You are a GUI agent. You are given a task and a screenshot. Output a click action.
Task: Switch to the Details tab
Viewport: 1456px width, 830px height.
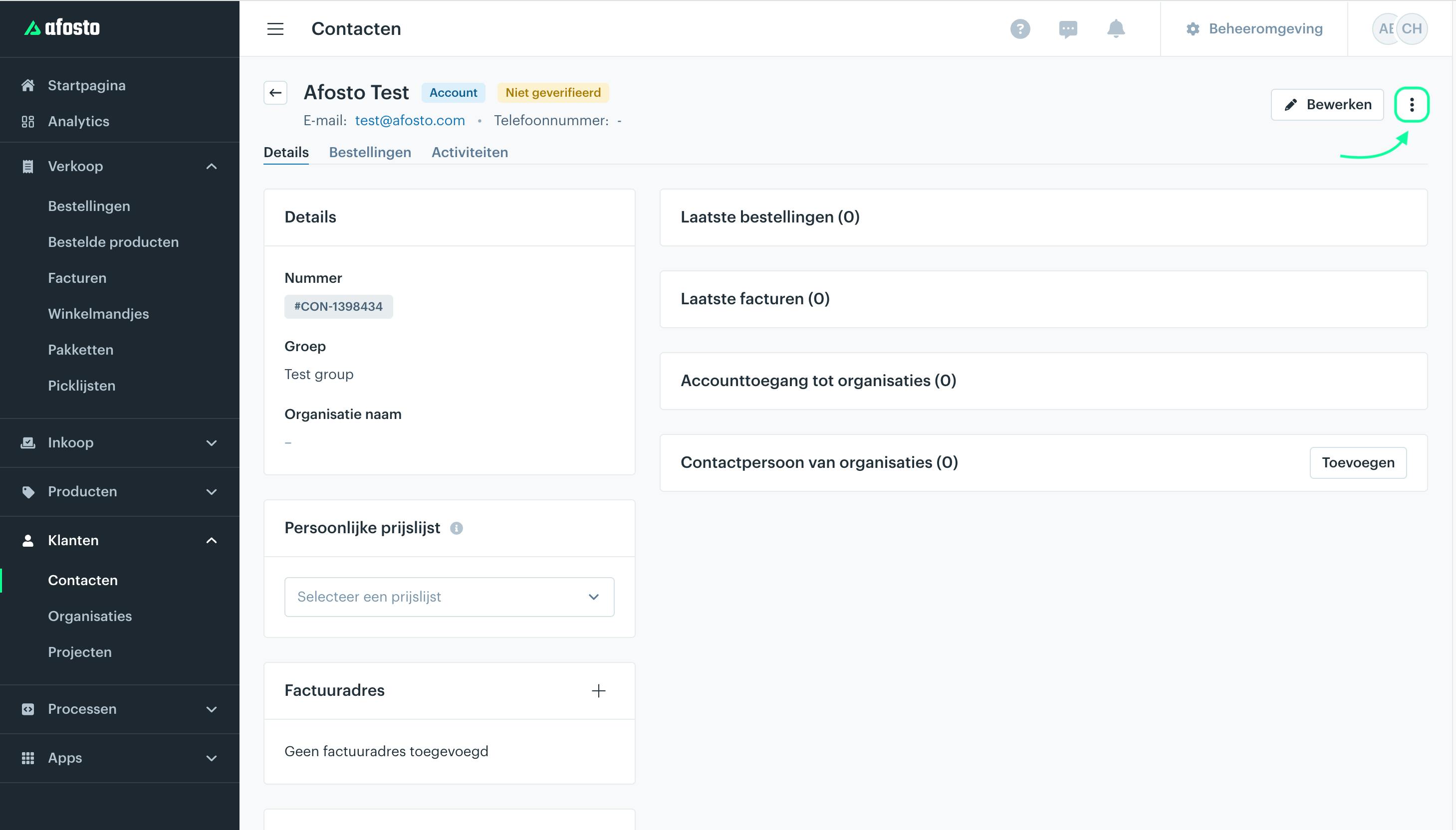tap(286, 153)
